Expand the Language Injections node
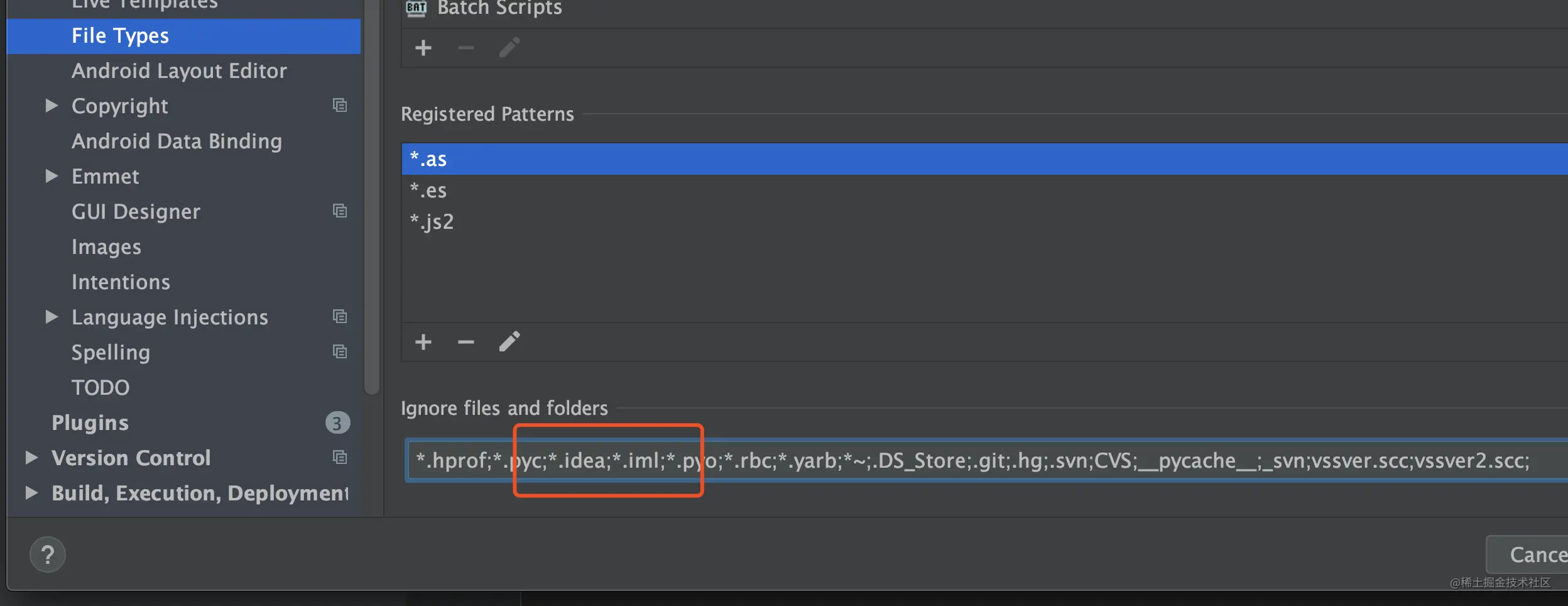1568x606 pixels. click(x=52, y=317)
